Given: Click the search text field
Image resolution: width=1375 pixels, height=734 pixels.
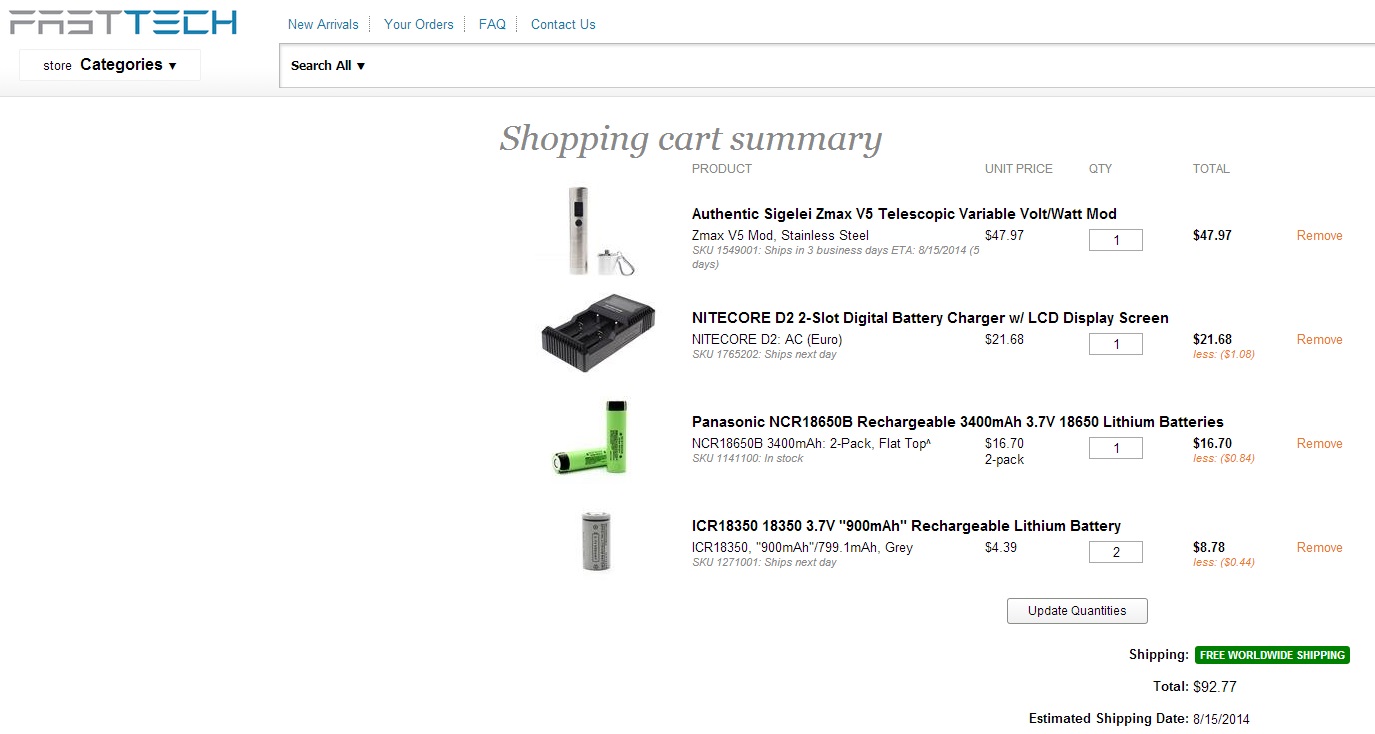Looking at the screenshot, I should click(x=860, y=66).
